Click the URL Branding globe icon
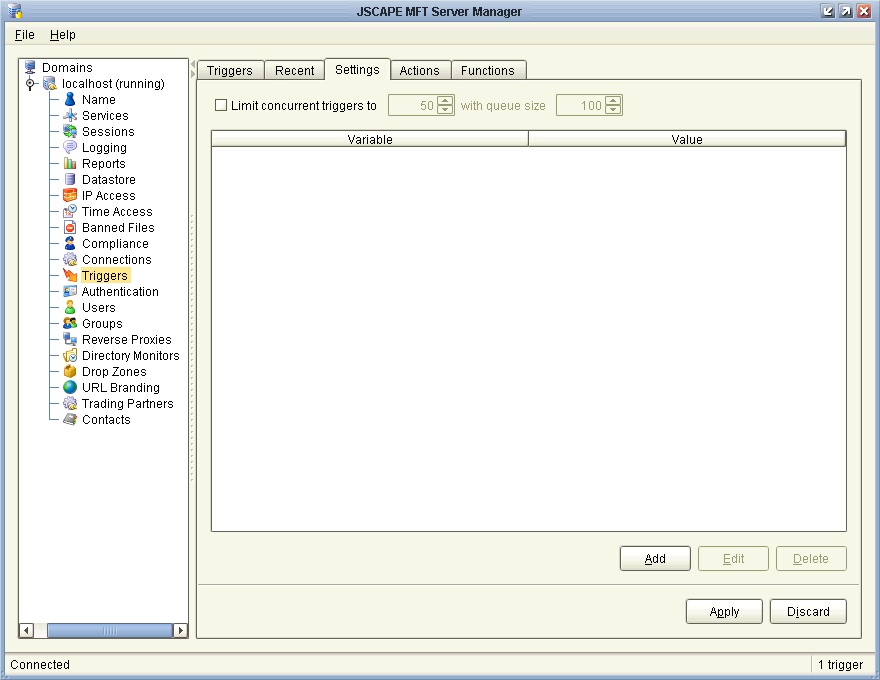This screenshot has height=680, width=880. [70, 388]
